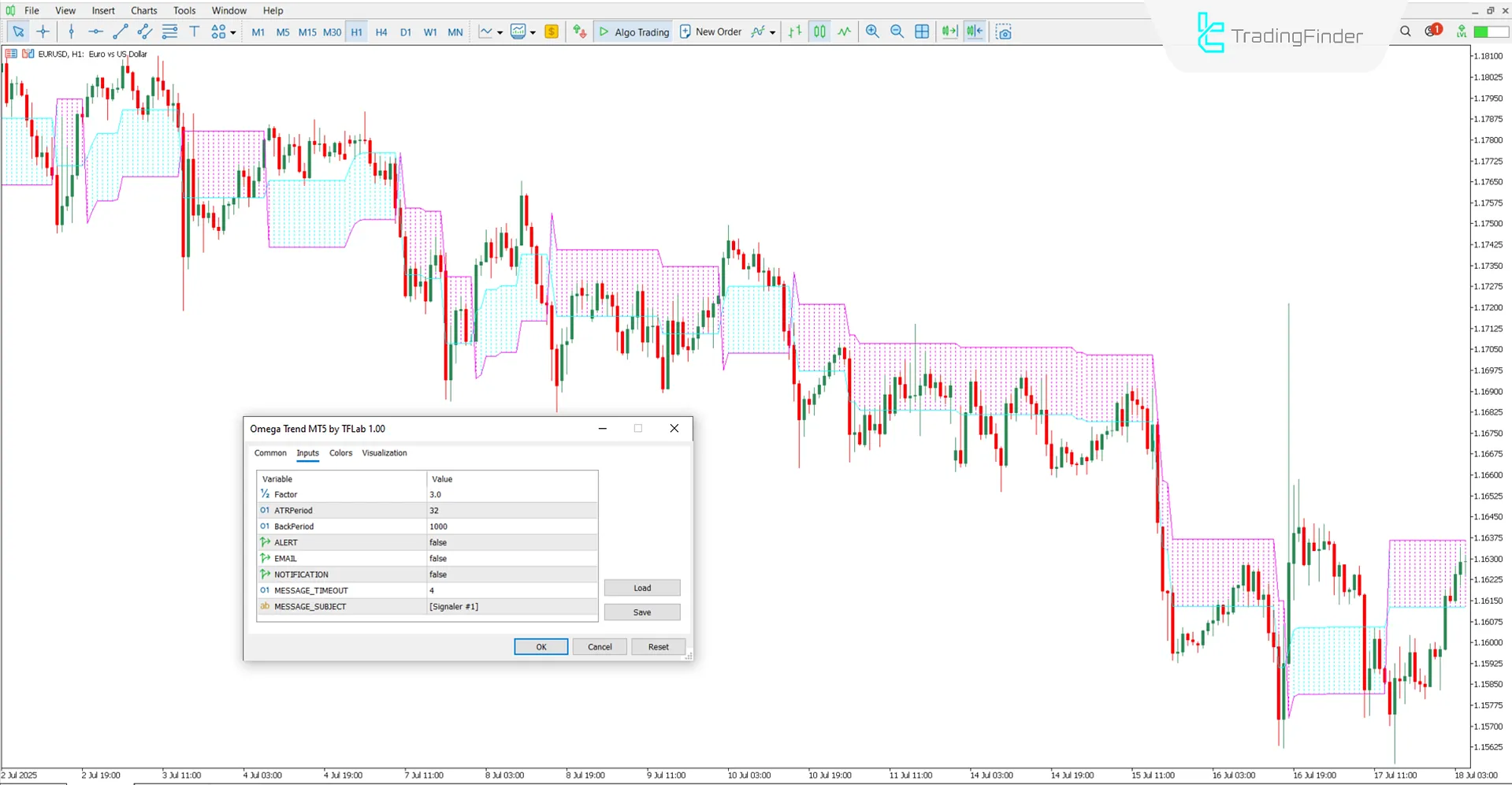
Task: Confirm settings with the OK button
Action: click(541, 646)
